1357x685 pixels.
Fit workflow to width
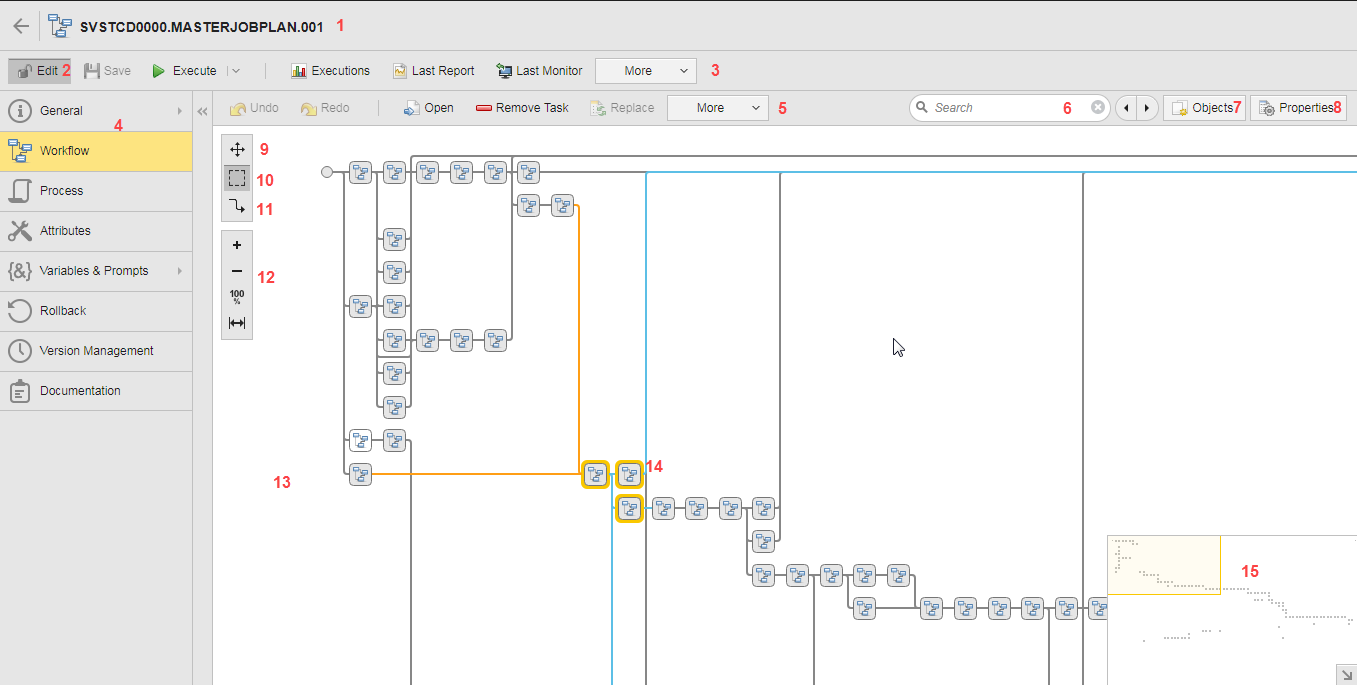pos(237,323)
